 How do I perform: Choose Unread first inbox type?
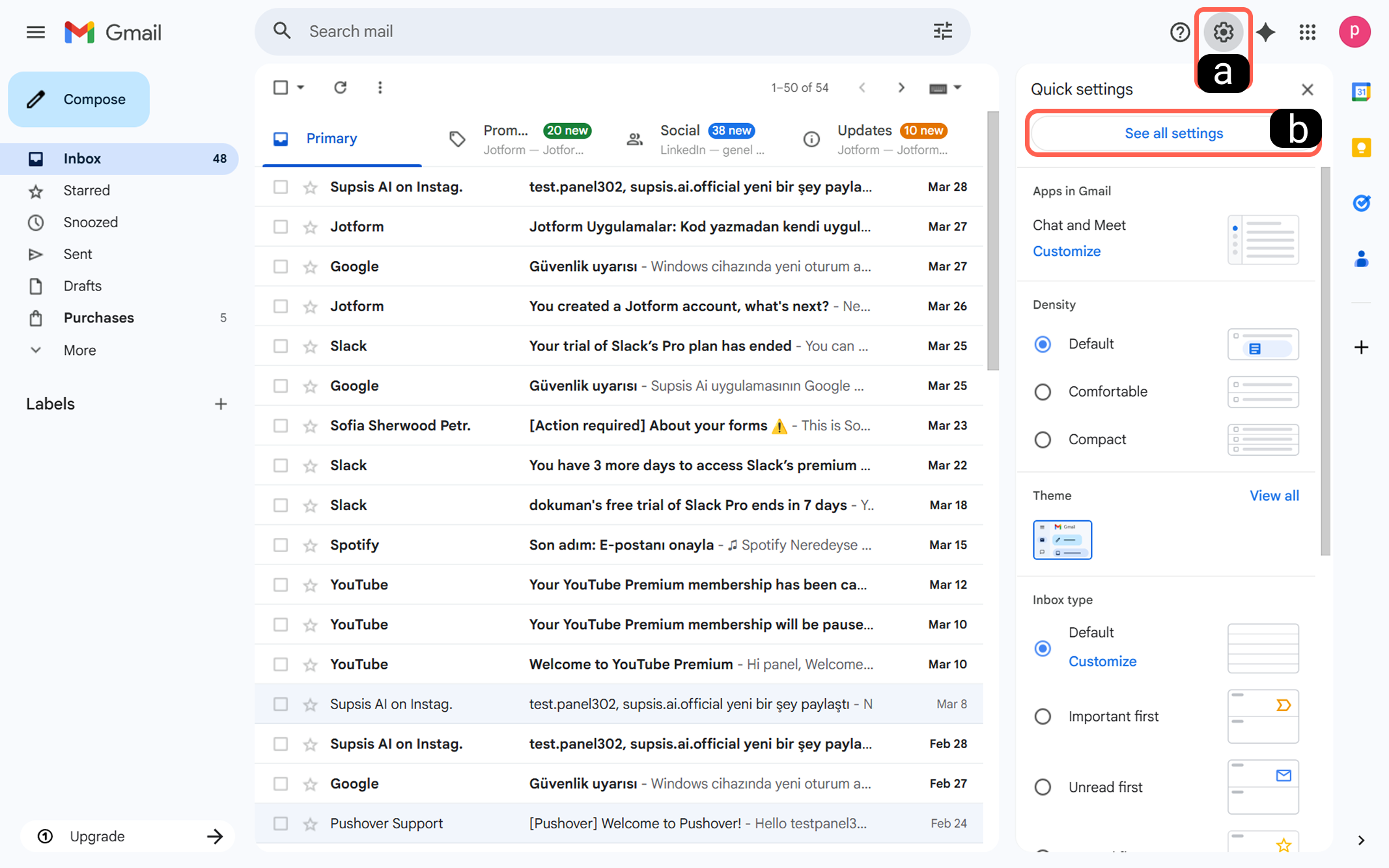1043,787
